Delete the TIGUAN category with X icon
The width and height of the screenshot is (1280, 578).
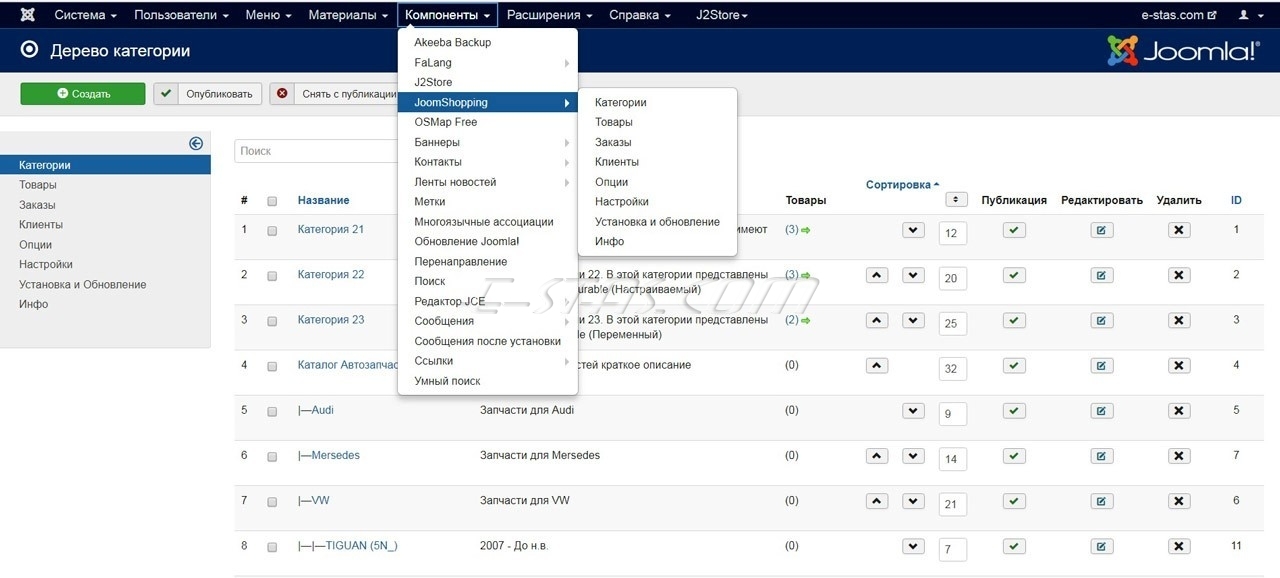pos(1179,546)
